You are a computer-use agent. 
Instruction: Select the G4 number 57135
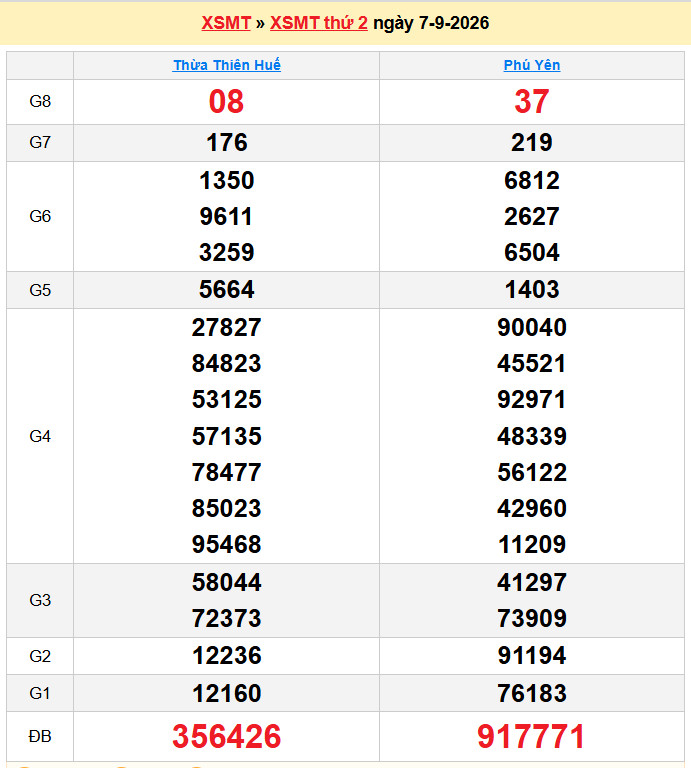(x=227, y=436)
